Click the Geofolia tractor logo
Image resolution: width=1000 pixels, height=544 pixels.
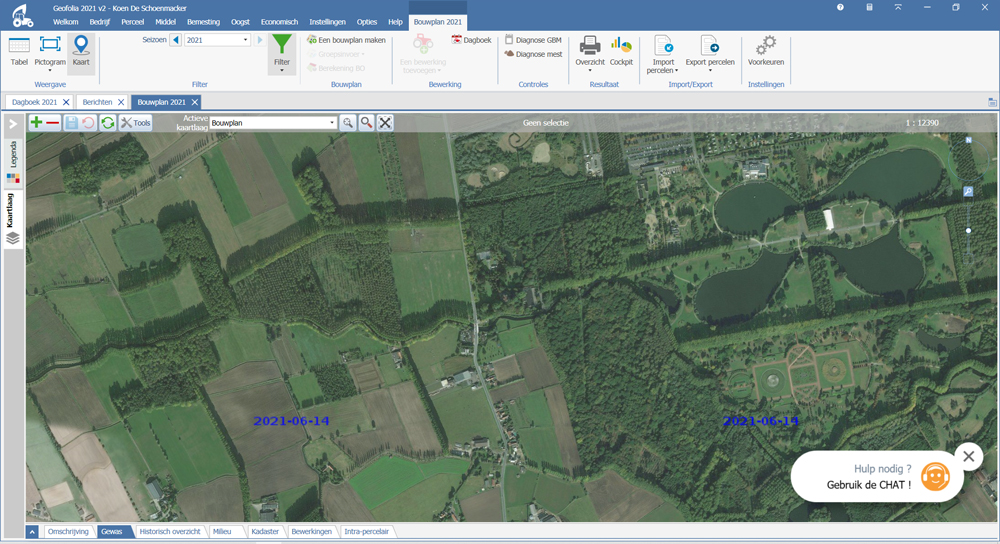[22, 15]
